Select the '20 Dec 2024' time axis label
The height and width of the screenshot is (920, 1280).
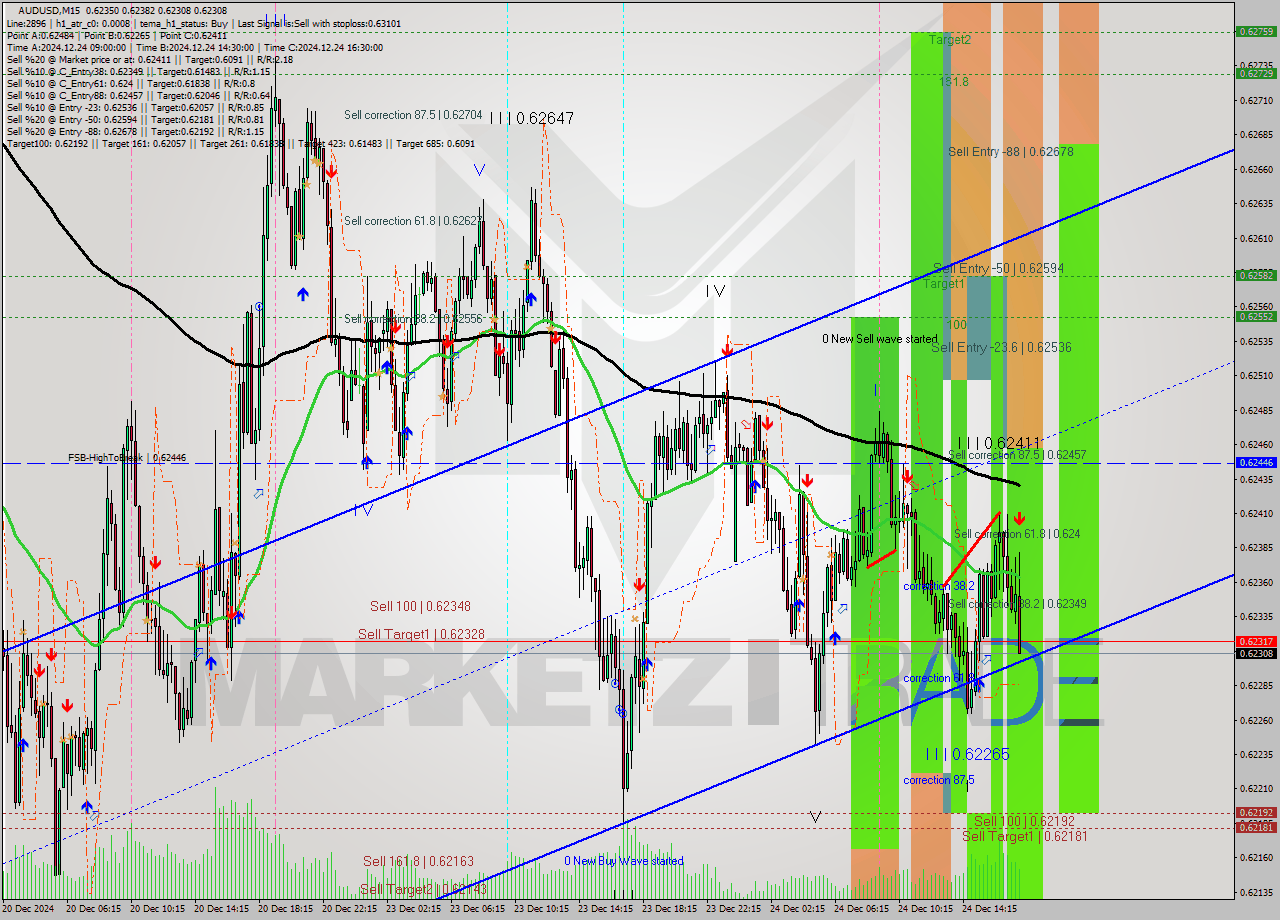[29, 909]
